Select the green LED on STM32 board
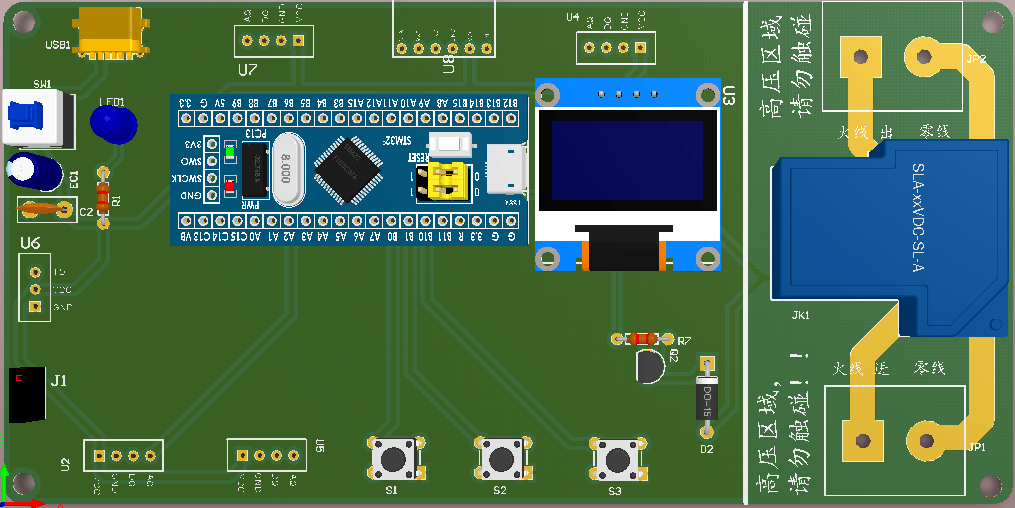Image resolution: width=1015 pixels, height=508 pixels. (x=229, y=153)
